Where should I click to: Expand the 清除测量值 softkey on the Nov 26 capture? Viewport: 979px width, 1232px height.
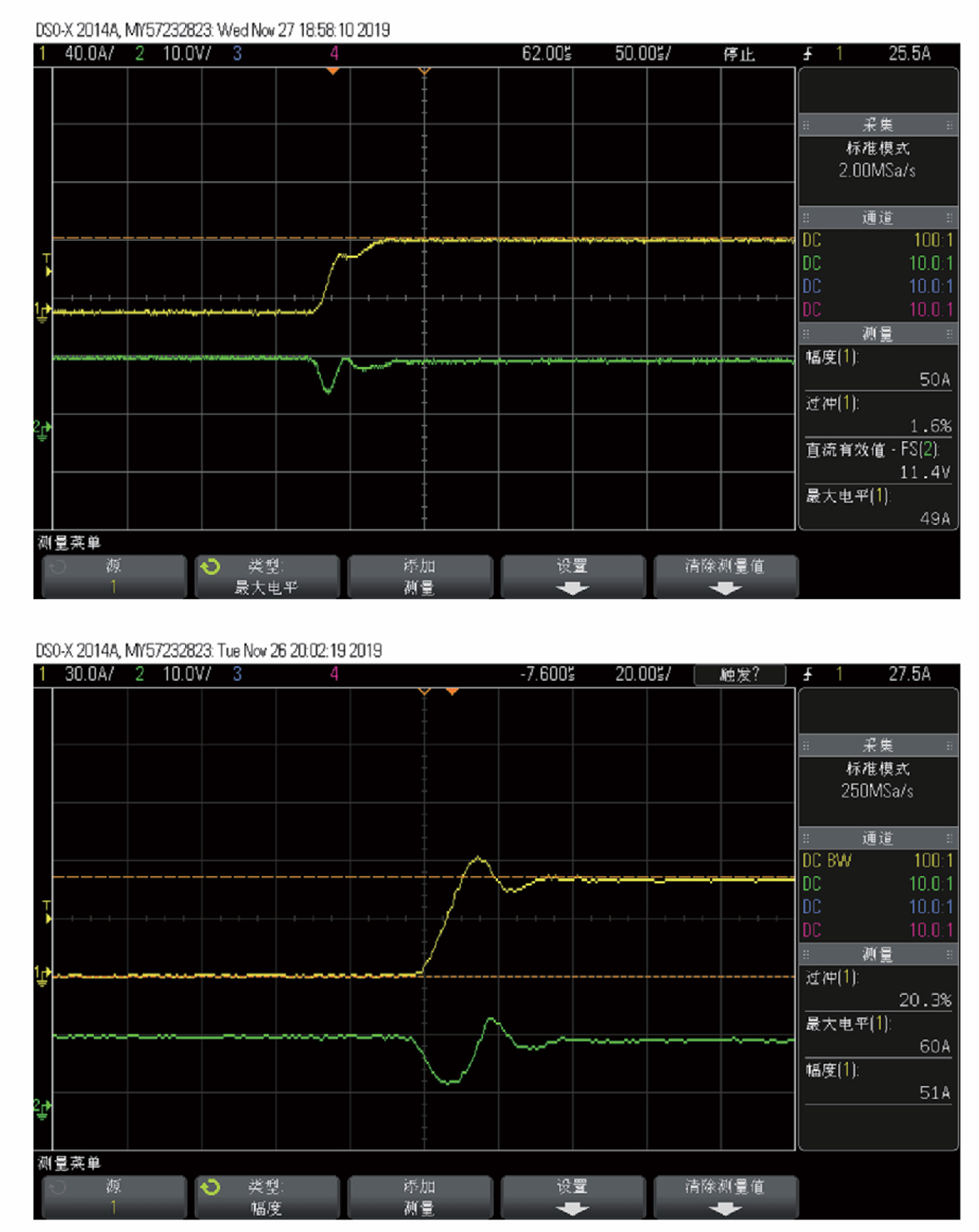(725, 1197)
